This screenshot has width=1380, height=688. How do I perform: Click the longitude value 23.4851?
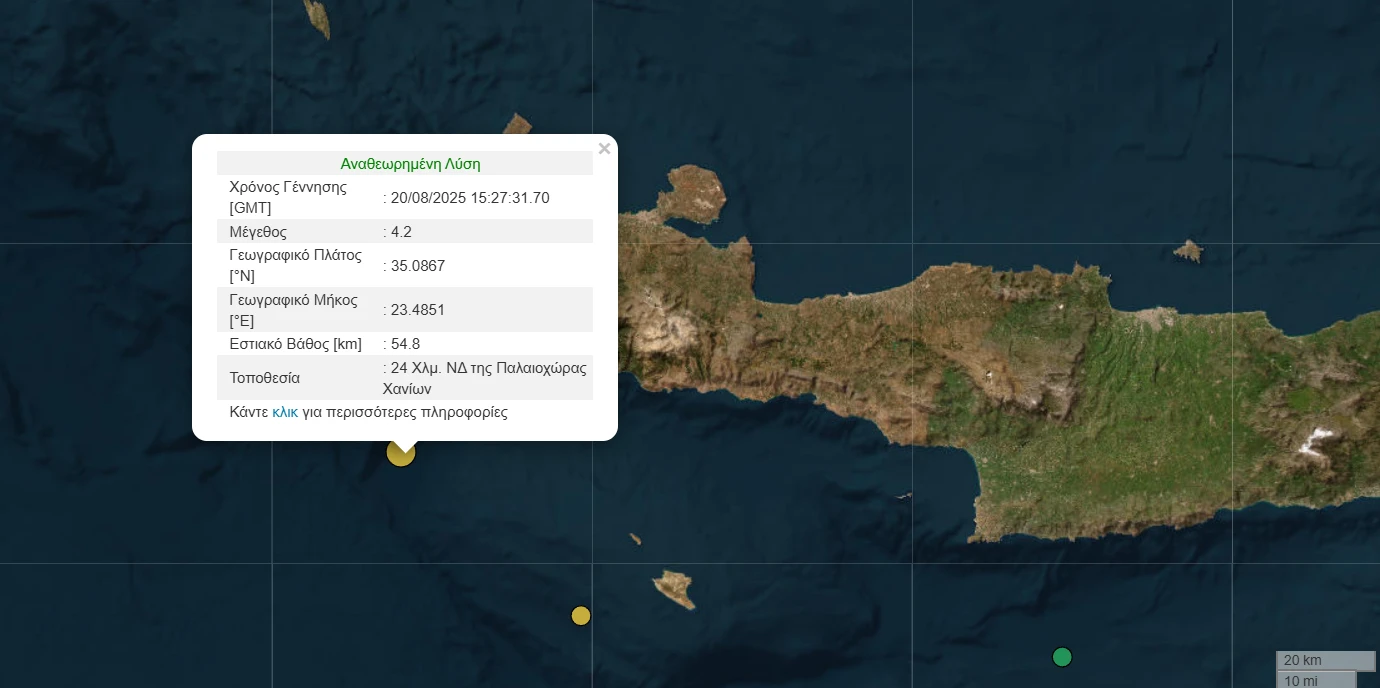[x=418, y=310]
